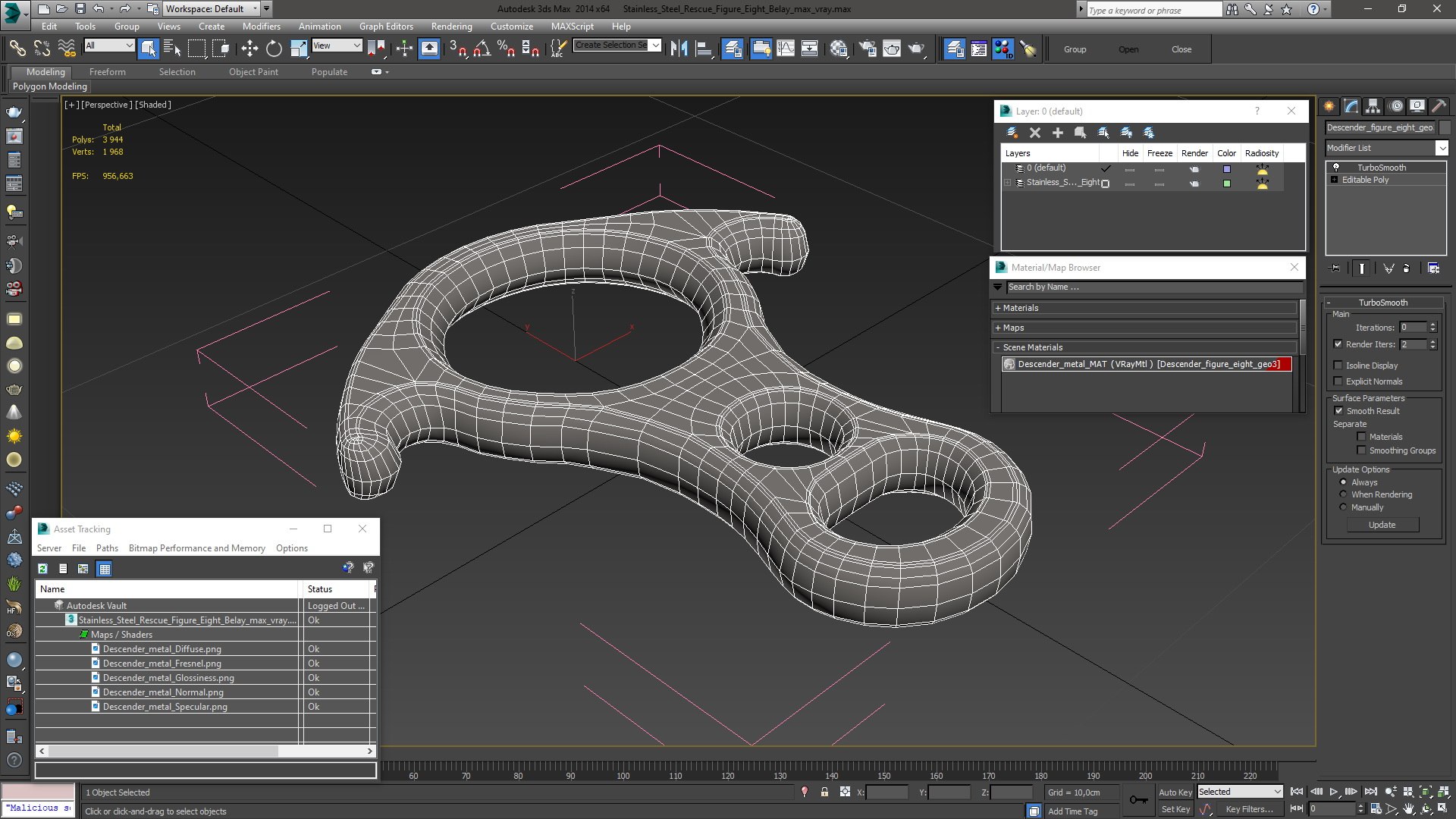Click the Undo arrow in title bar
Screen dimensions: 1456x819
[99, 9]
